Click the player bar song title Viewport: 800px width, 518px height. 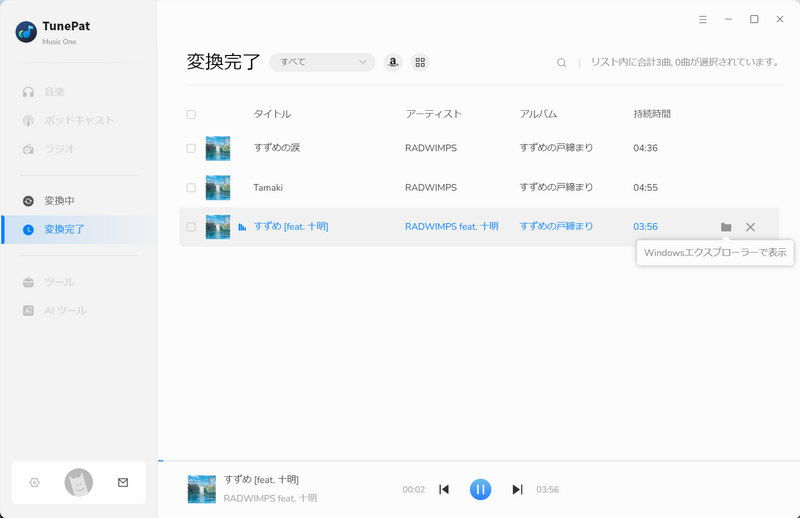click(x=261, y=480)
